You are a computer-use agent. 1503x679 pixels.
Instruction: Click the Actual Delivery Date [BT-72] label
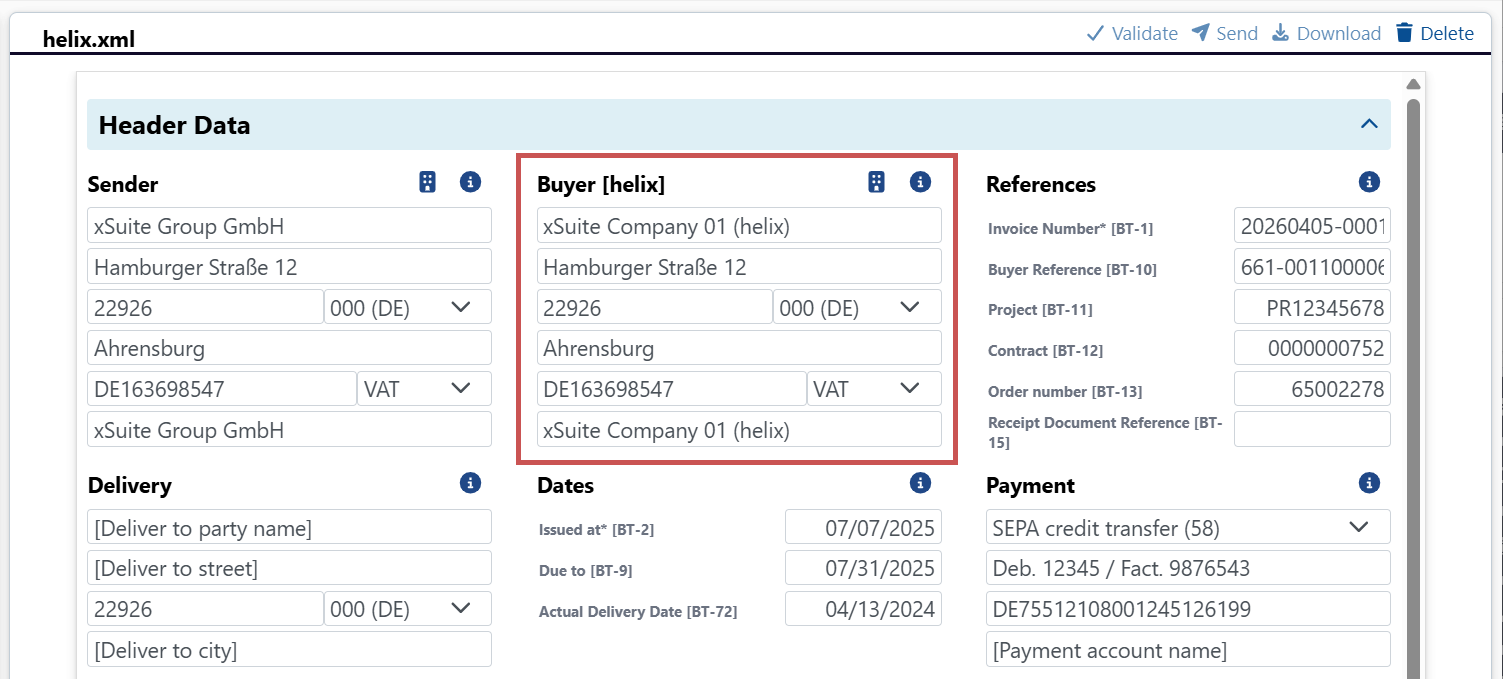638,611
